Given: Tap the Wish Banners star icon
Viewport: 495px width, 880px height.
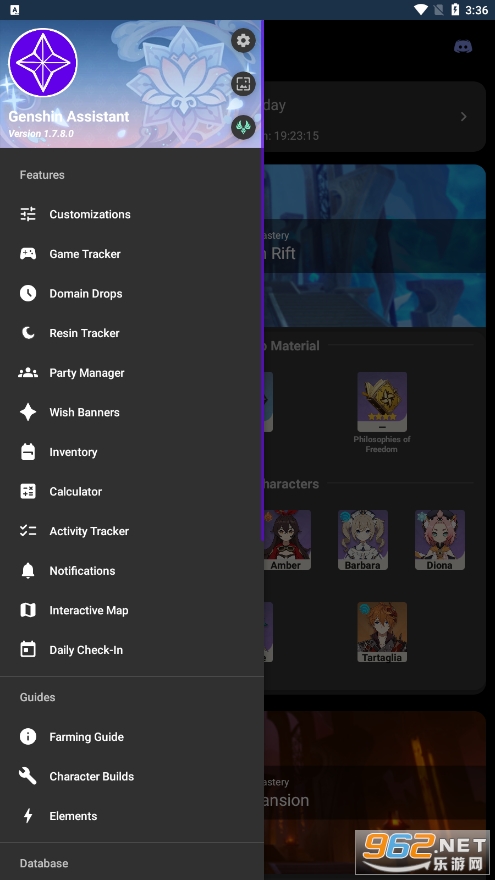Looking at the screenshot, I should (28, 412).
